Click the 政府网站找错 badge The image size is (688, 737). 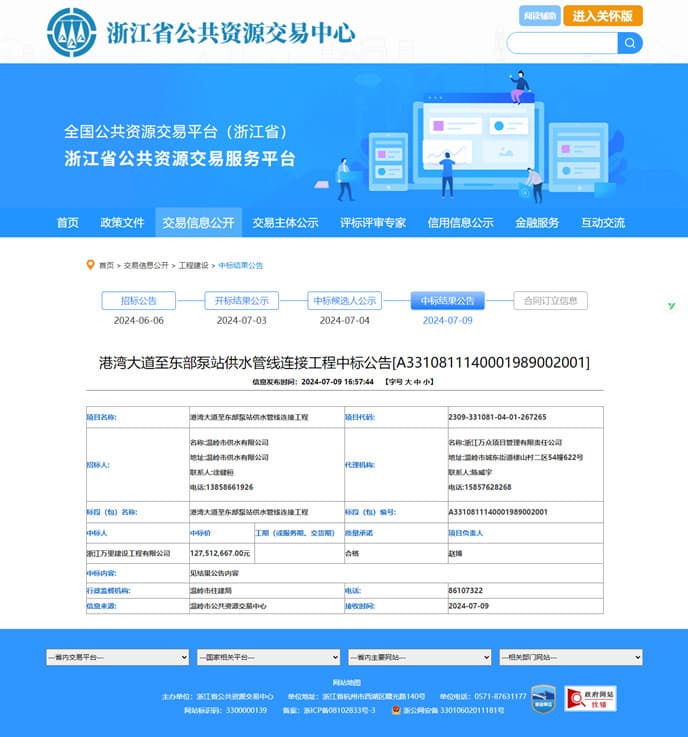coord(589,699)
